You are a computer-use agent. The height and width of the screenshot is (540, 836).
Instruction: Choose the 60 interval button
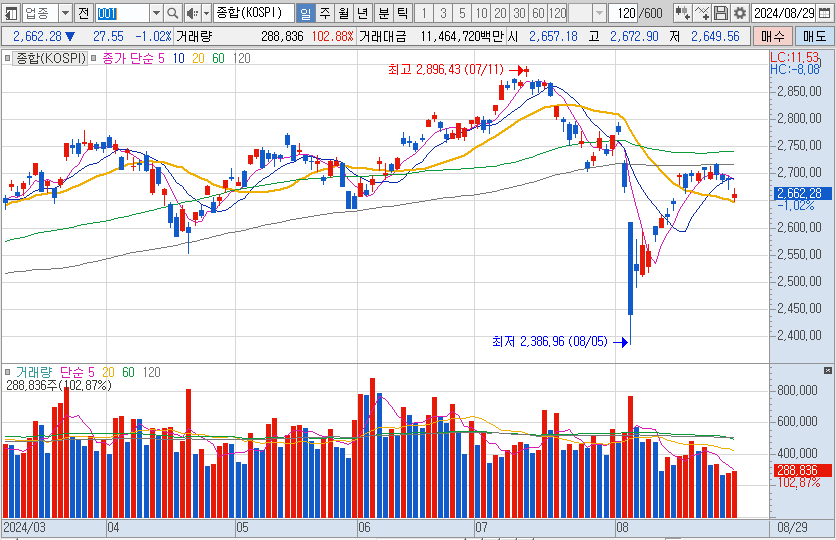click(x=538, y=13)
